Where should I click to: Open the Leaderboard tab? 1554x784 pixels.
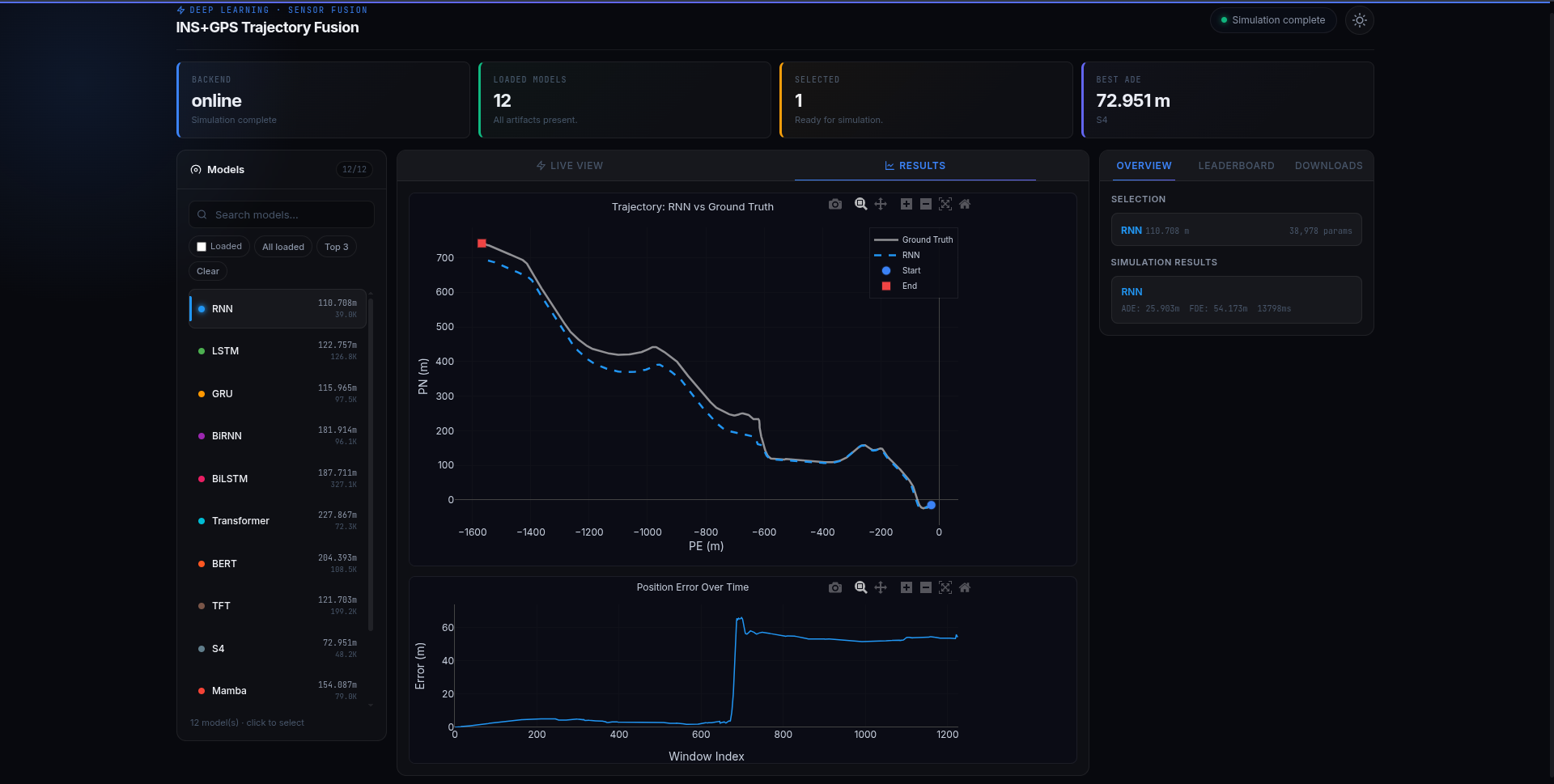pos(1236,166)
